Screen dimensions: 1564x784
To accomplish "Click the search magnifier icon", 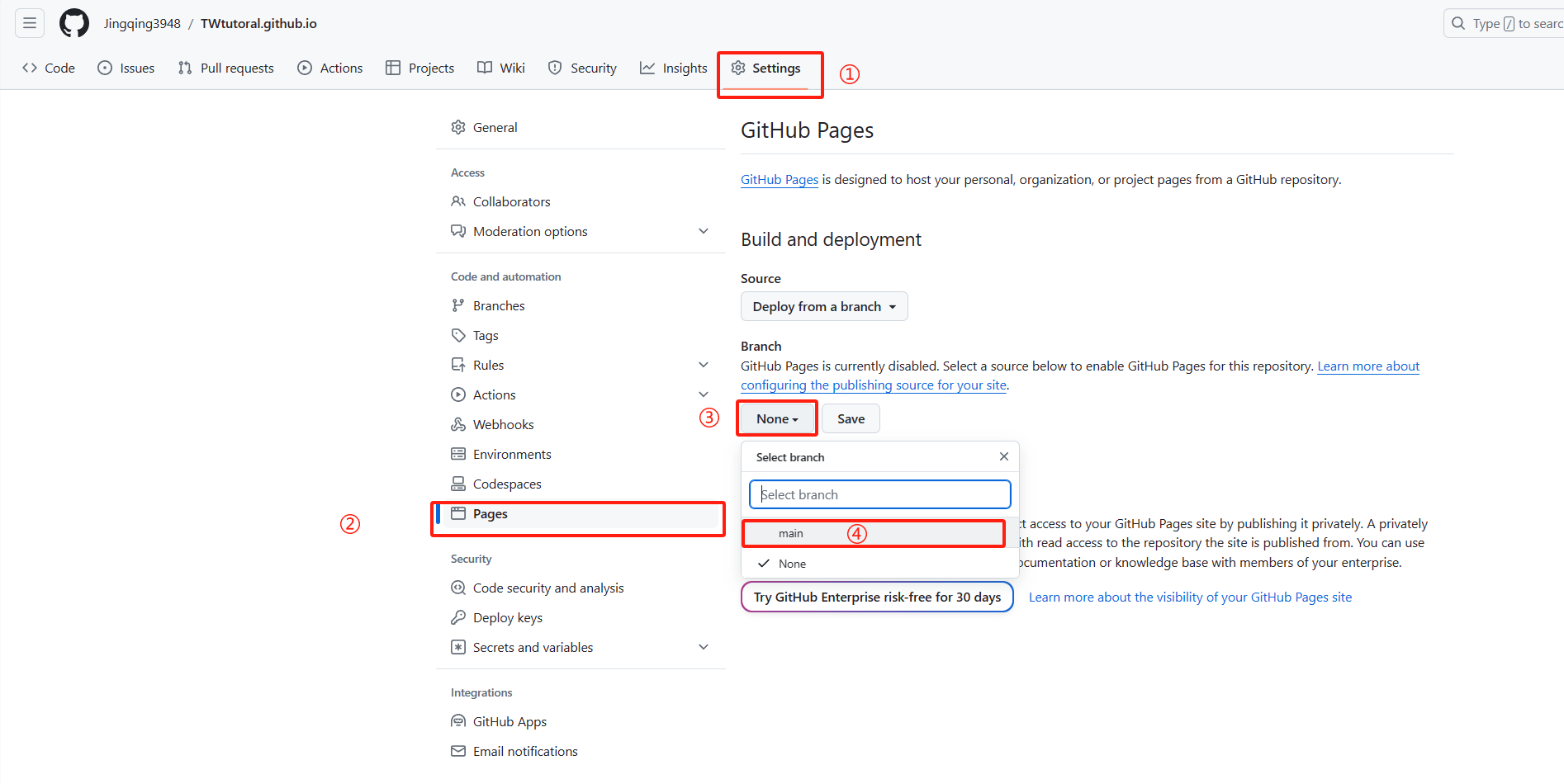I will pos(1459,23).
